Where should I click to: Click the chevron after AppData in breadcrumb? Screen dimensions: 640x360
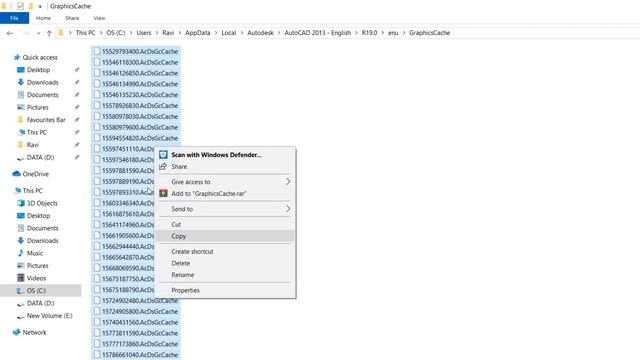point(216,33)
